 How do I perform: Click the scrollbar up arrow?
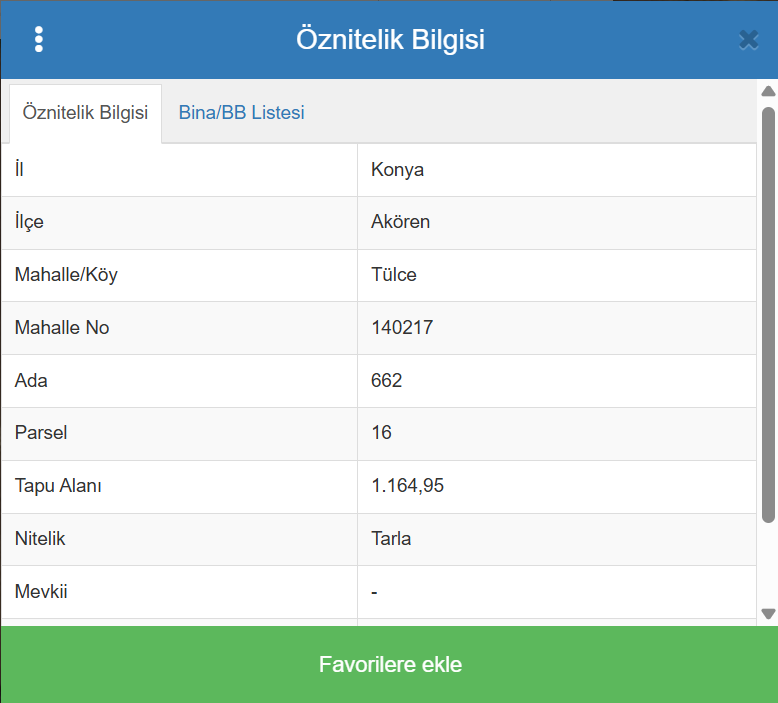(768, 91)
